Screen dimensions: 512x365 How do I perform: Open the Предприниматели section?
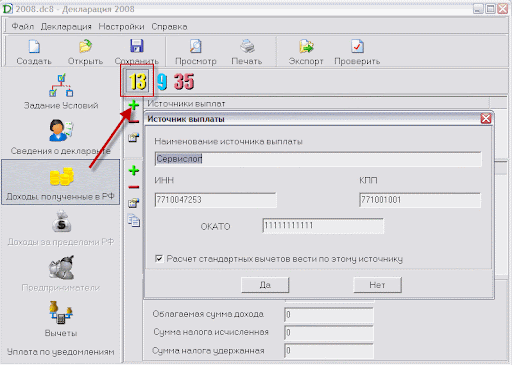[61, 273]
